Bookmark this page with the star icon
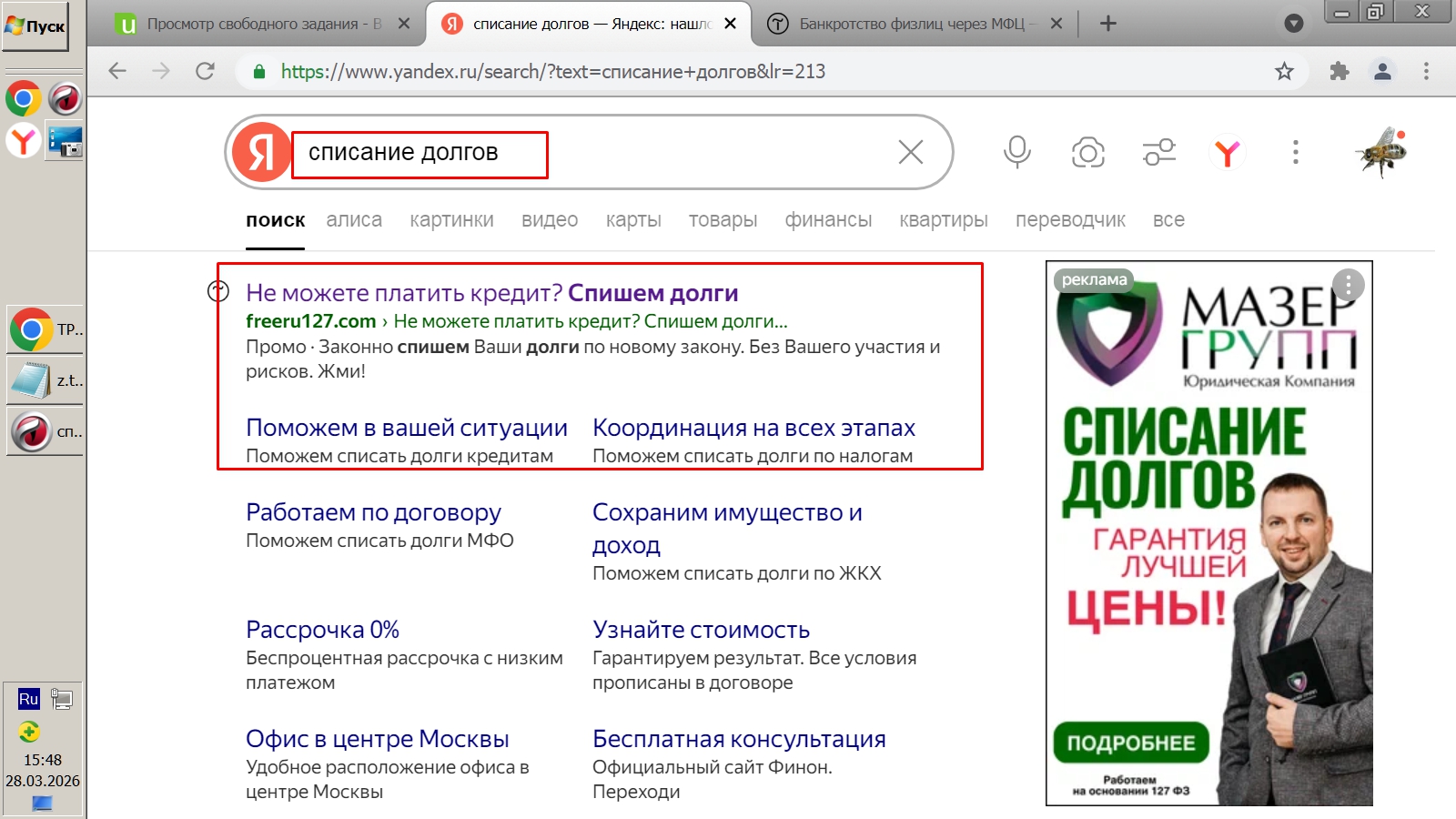This screenshot has width=1456, height=819. point(1284,71)
